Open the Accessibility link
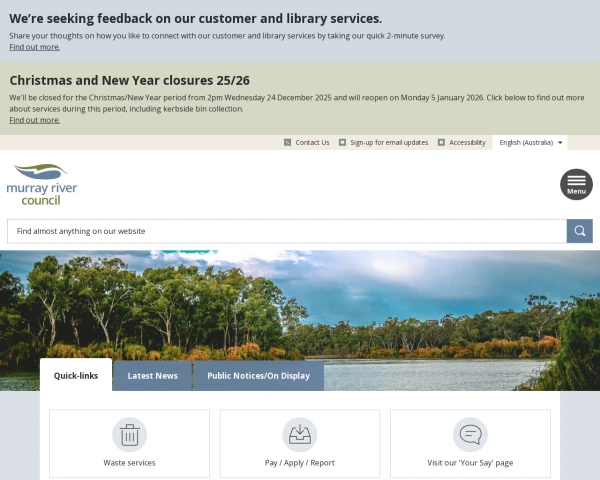This screenshot has width=600, height=480. point(467,142)
